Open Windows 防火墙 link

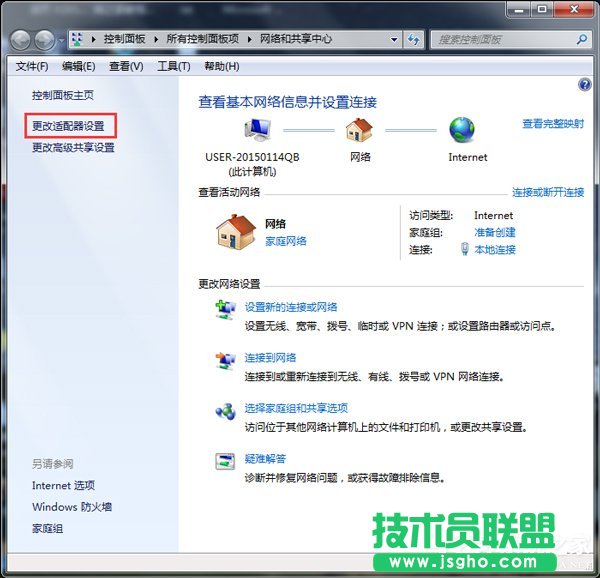[x=72, y=507]
